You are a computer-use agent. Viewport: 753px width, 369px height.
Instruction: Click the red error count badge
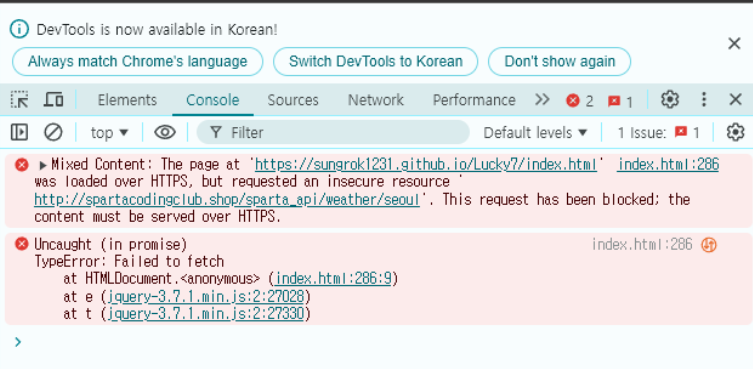[579, 101]
